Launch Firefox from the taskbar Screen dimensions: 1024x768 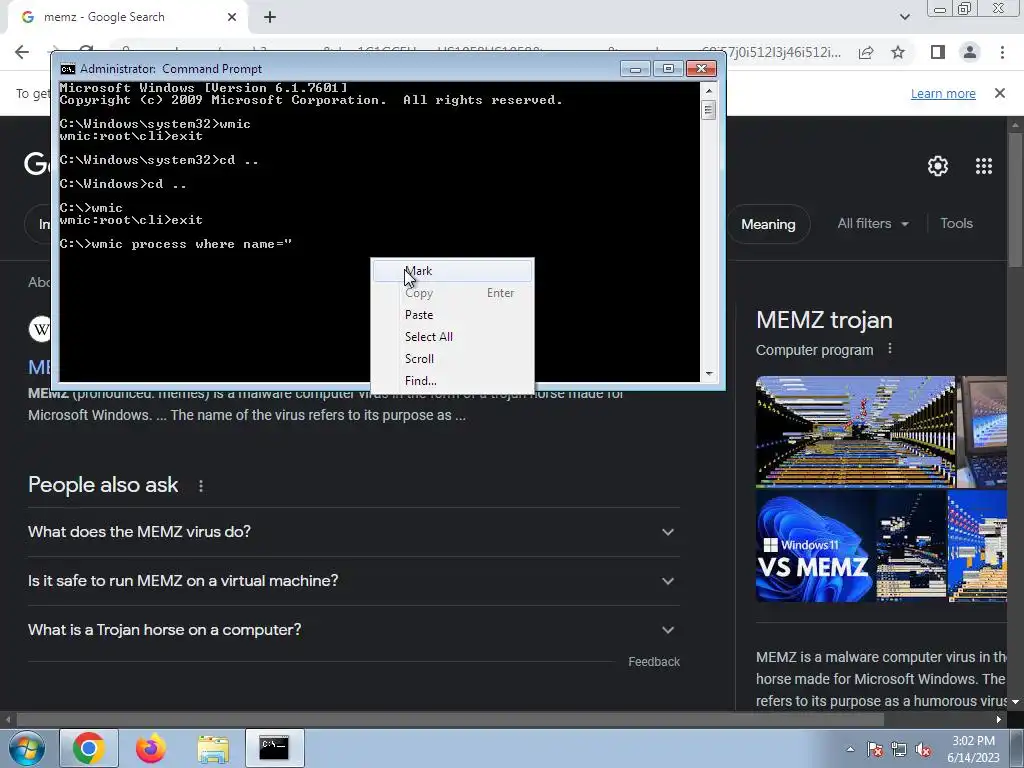coord(151,748)
